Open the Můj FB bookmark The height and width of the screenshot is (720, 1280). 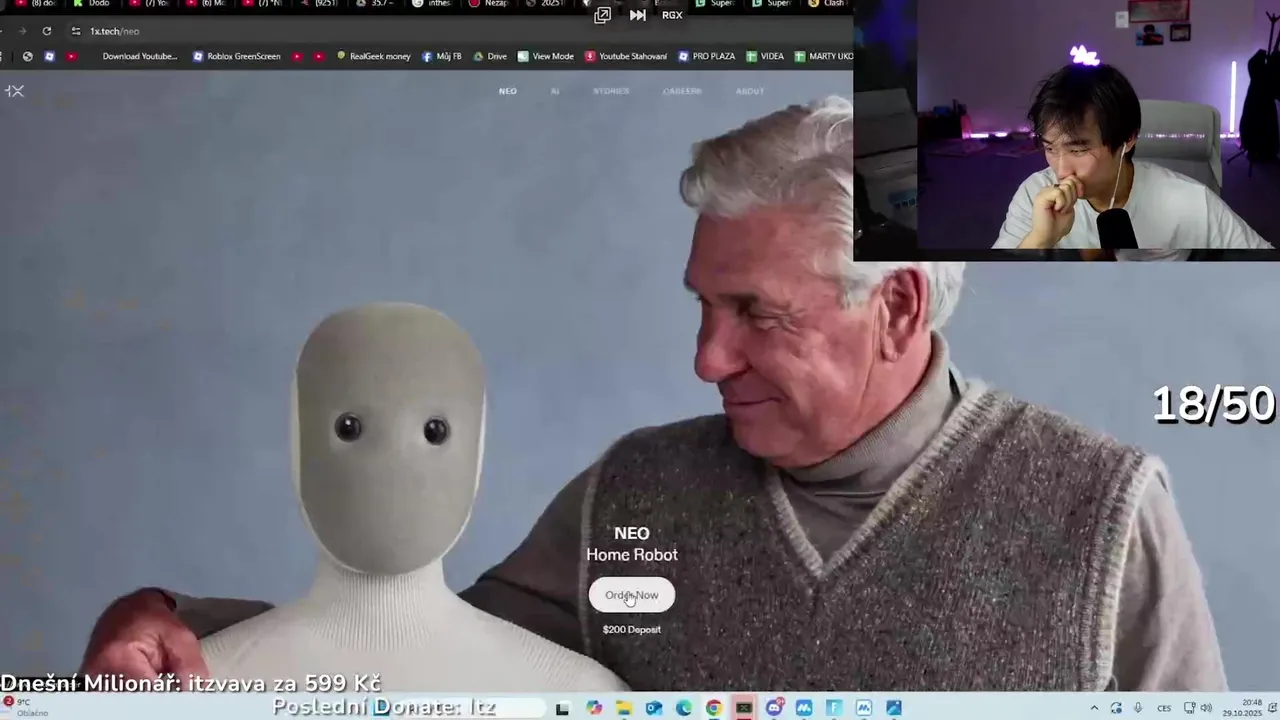tap(442, 56)
